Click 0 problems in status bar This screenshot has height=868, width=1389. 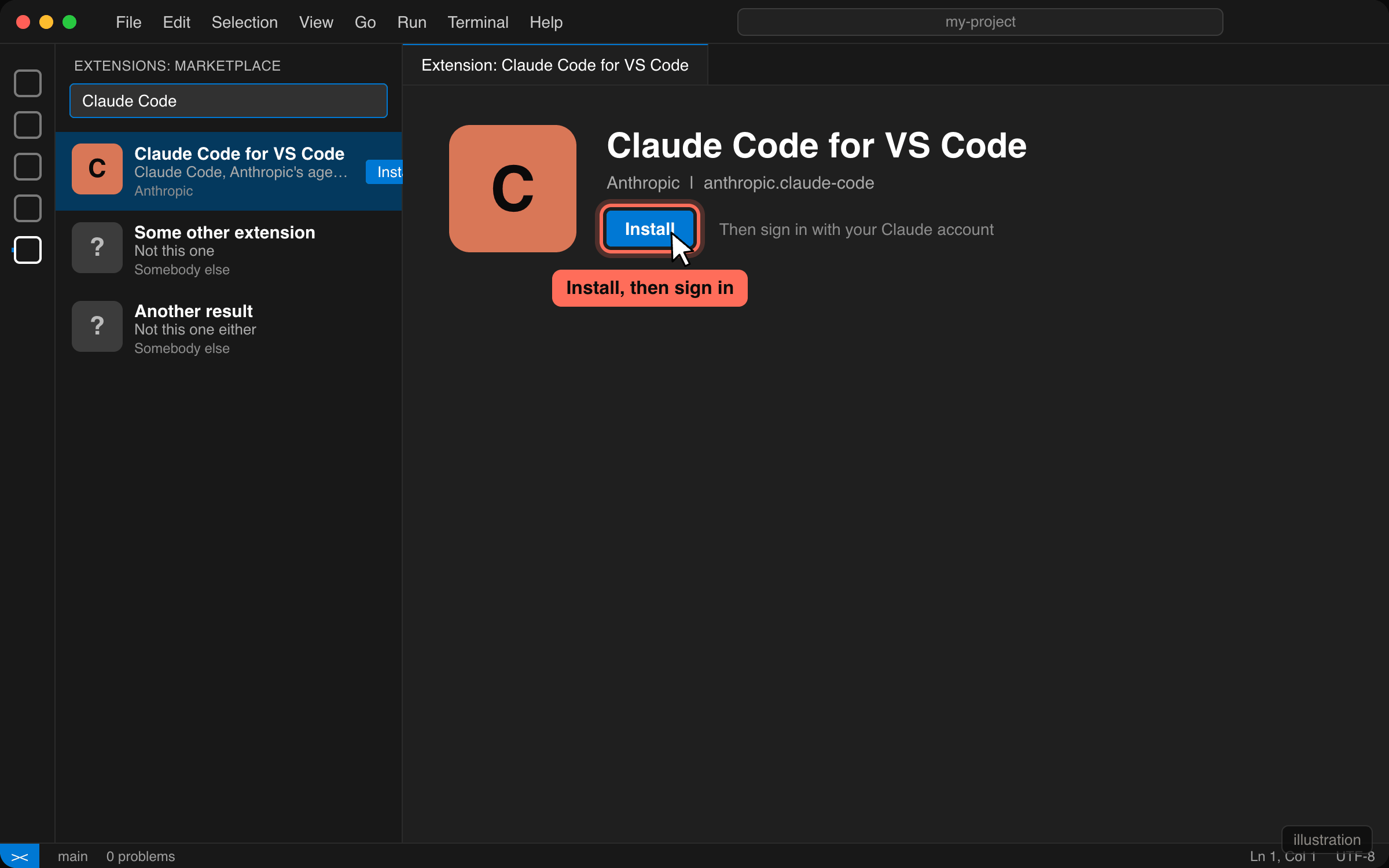tap(141, 856)
